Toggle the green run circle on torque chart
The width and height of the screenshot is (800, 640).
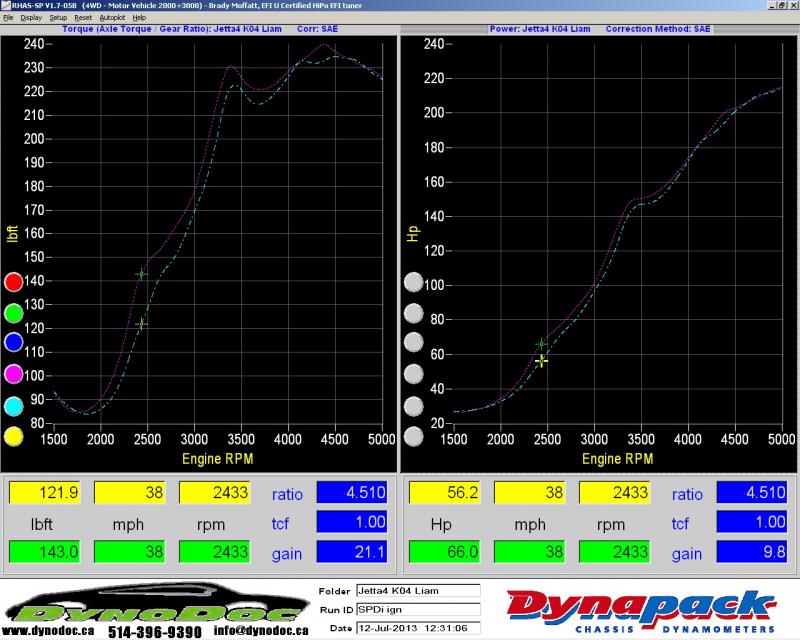[14, 313]
